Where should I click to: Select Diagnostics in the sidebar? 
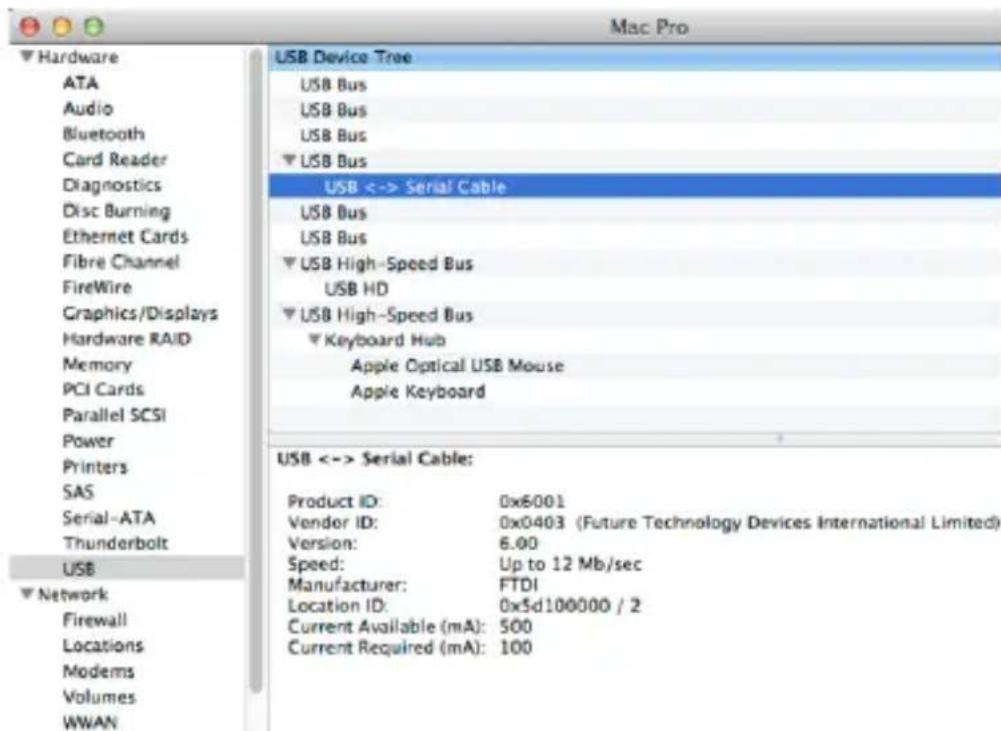click(x=112, y=185)
